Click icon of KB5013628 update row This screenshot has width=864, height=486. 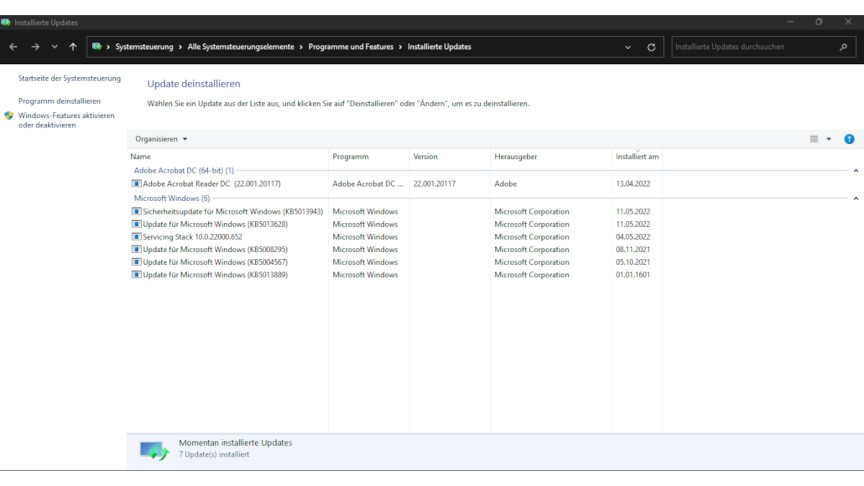(x=136, y=224)
